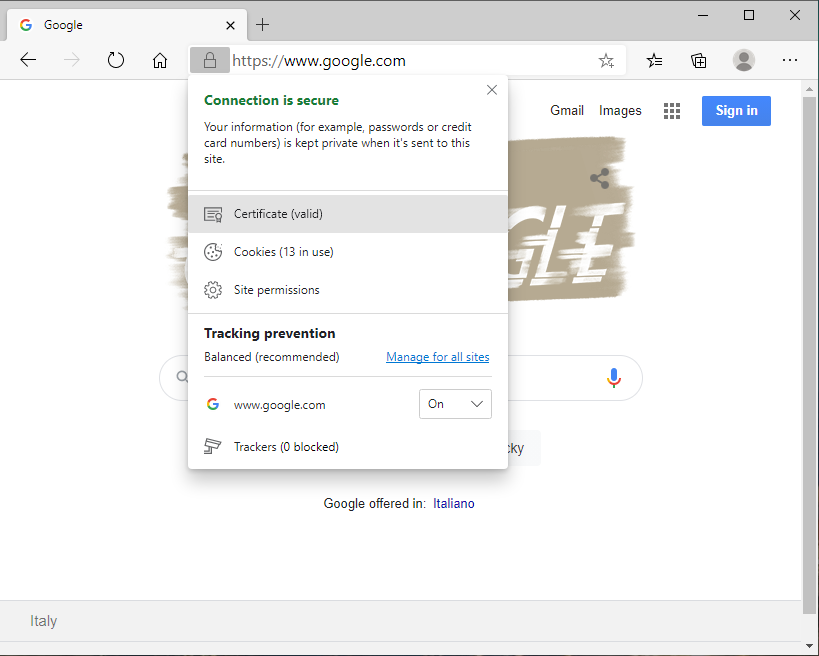Close the Google tab
Viewport: 819px width, 656px height.
(x=230, y=25)
